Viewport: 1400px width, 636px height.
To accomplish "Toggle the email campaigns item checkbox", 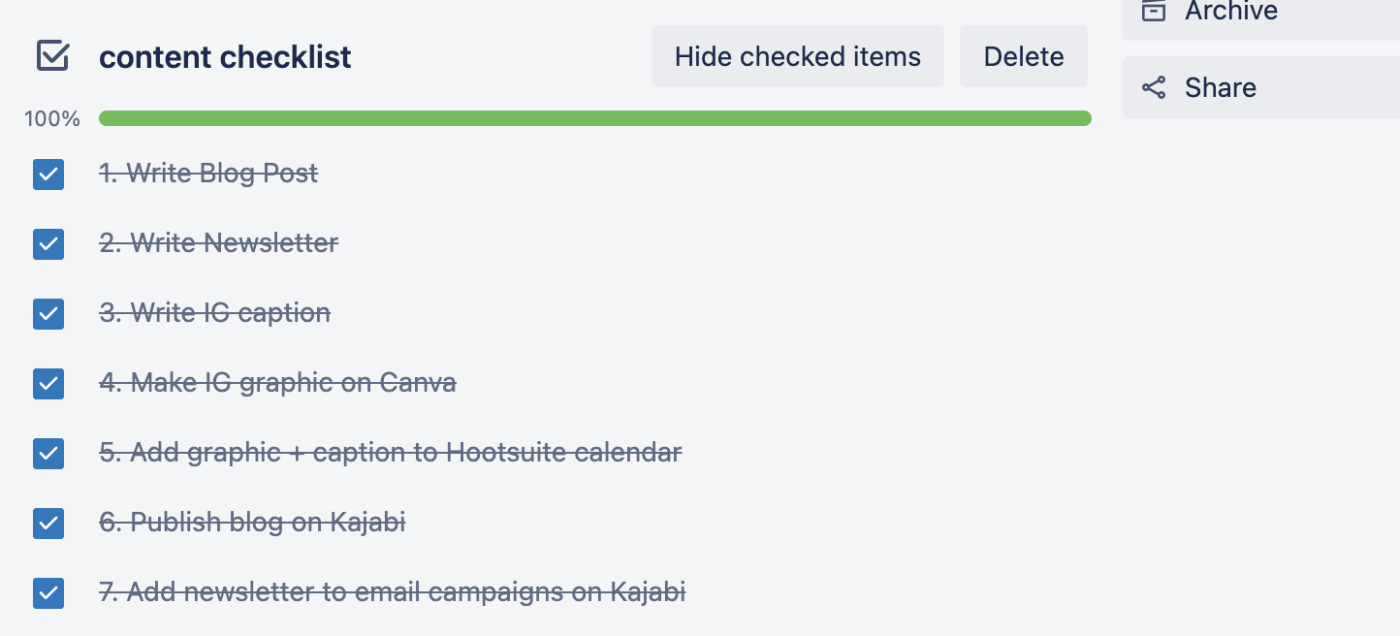I will 48,593.
